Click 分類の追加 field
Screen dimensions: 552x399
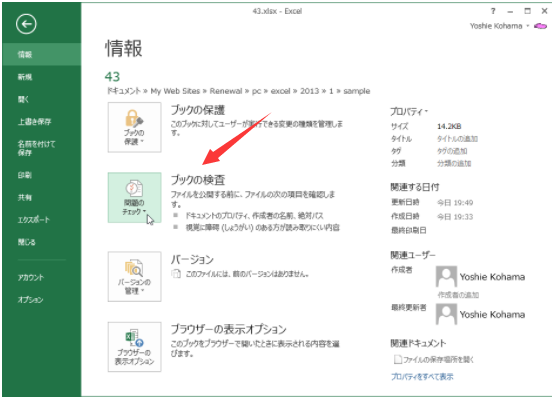[454, 163]
